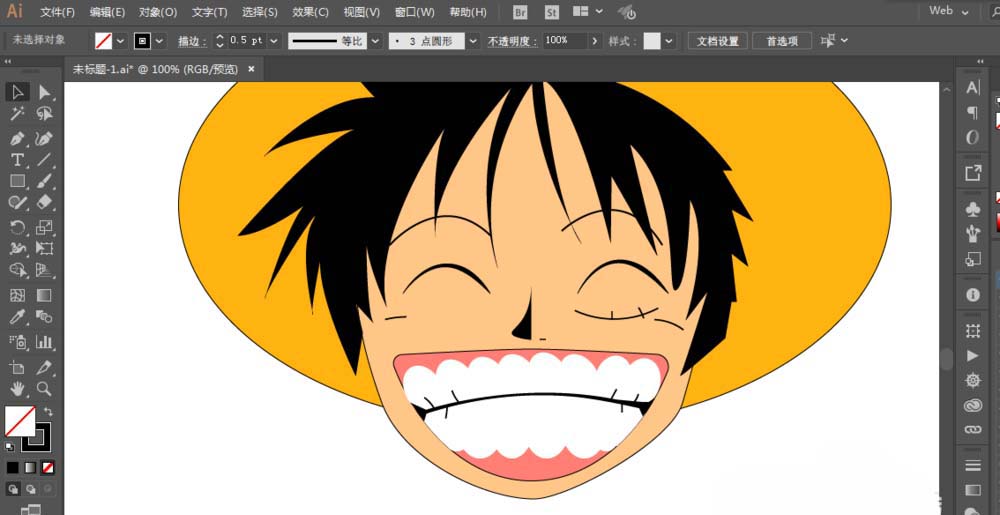Choose the Free Transform tool
The height and width of the screenshot is (515, 1000).
point(45,249)
